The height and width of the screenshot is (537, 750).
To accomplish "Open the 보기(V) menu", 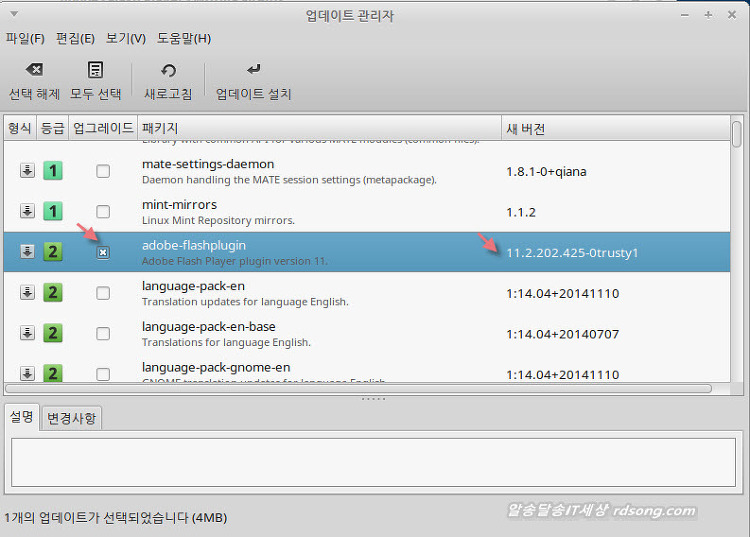I will pyautogui.click(x=125, y=38).
